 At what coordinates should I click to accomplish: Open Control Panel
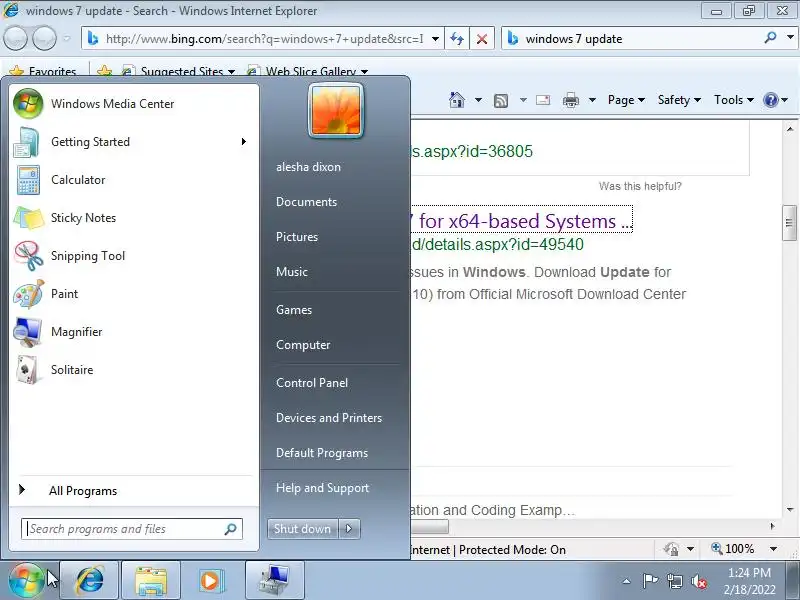(312, 383)
